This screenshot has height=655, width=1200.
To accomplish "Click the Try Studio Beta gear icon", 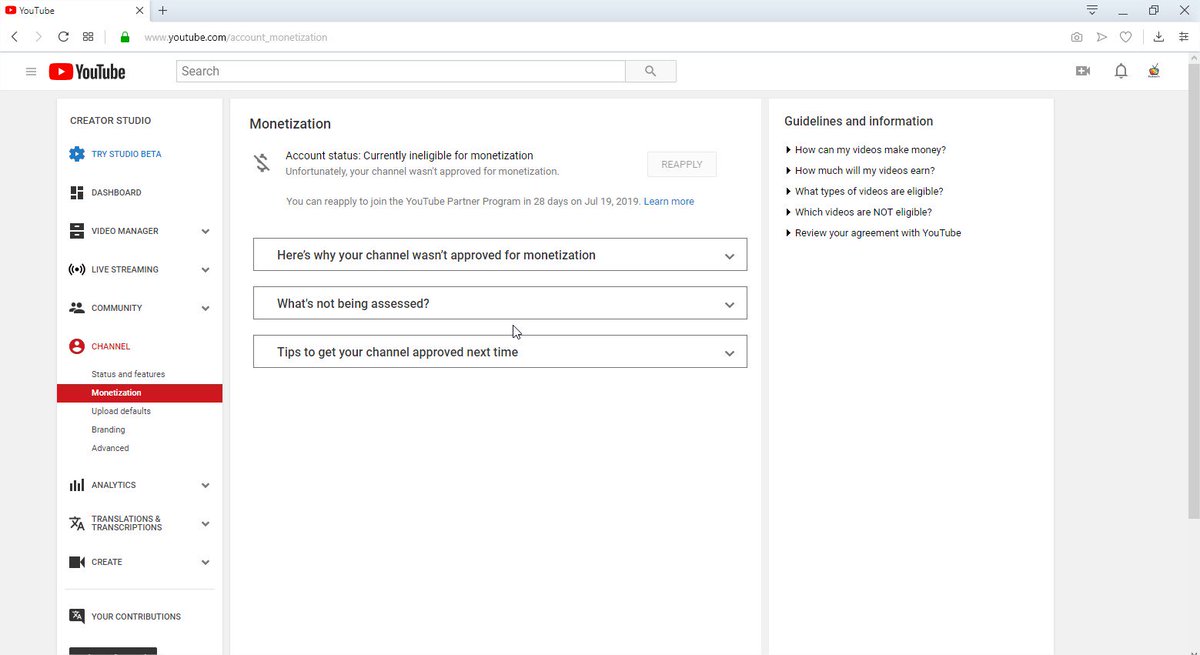I will [77, 154].
